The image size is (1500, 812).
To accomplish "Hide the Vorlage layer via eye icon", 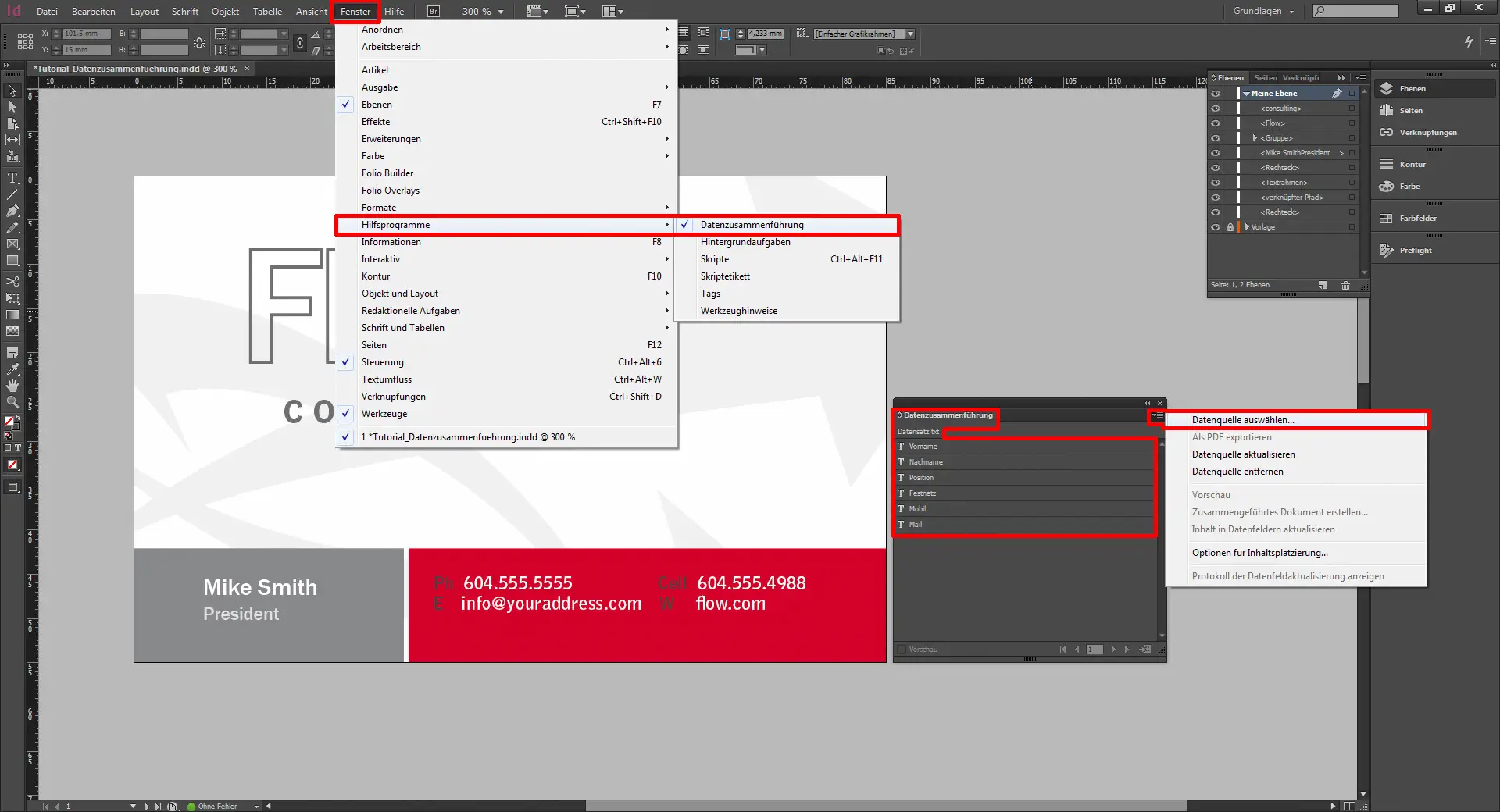I will tap(1216, 227).
